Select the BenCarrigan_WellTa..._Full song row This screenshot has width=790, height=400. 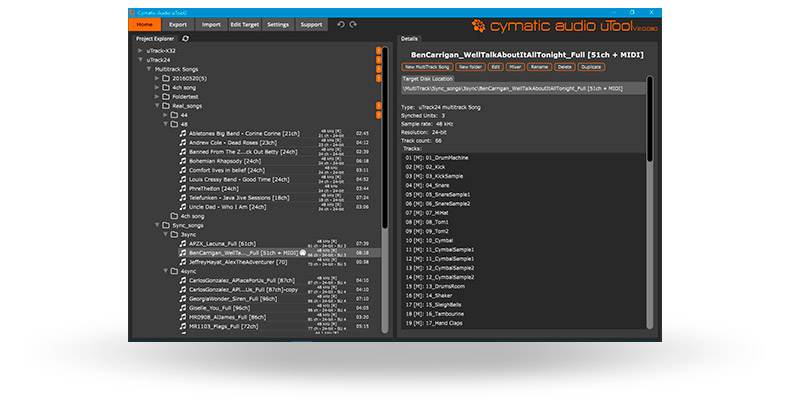[280, 253]
